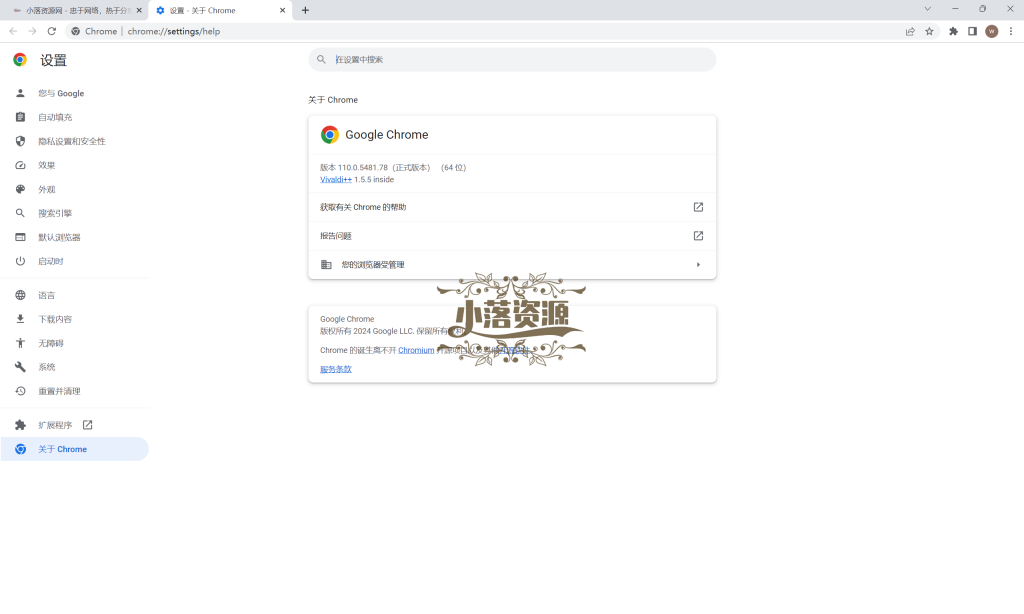Click the browser forward arrow

click(x=32, y=31)
